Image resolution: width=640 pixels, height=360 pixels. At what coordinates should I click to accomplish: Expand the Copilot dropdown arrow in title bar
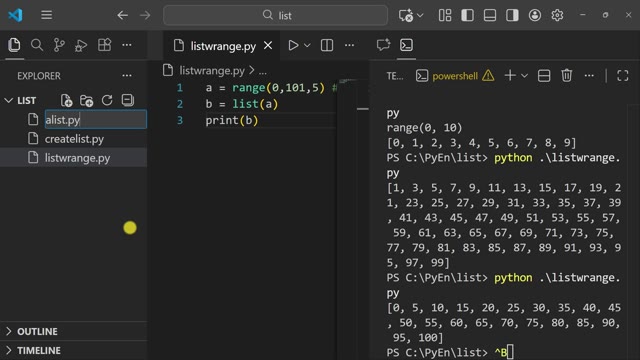(420, 16)
